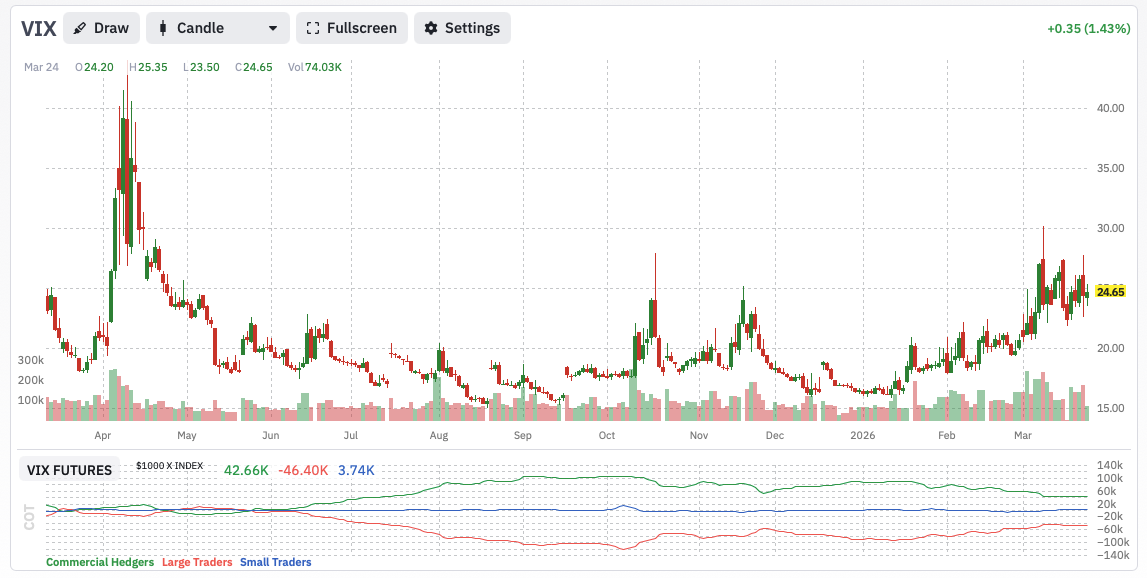Click the VIX FUTURES label
The width and height of the screenshot is (1147, 578).
(x=69, y=470)
